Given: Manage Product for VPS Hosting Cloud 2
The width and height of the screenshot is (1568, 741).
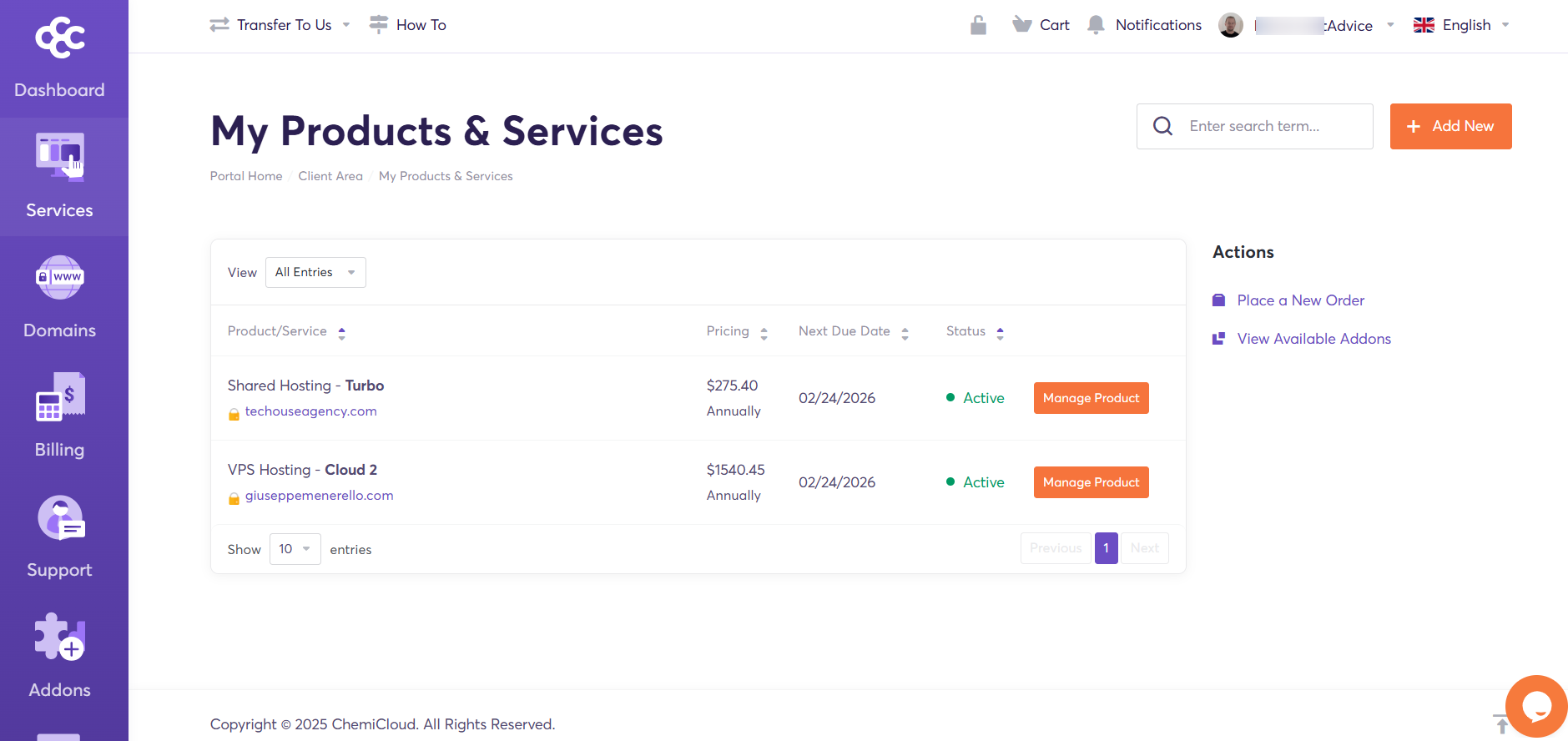Looking at the screenshot, I should click(1091, 482).
